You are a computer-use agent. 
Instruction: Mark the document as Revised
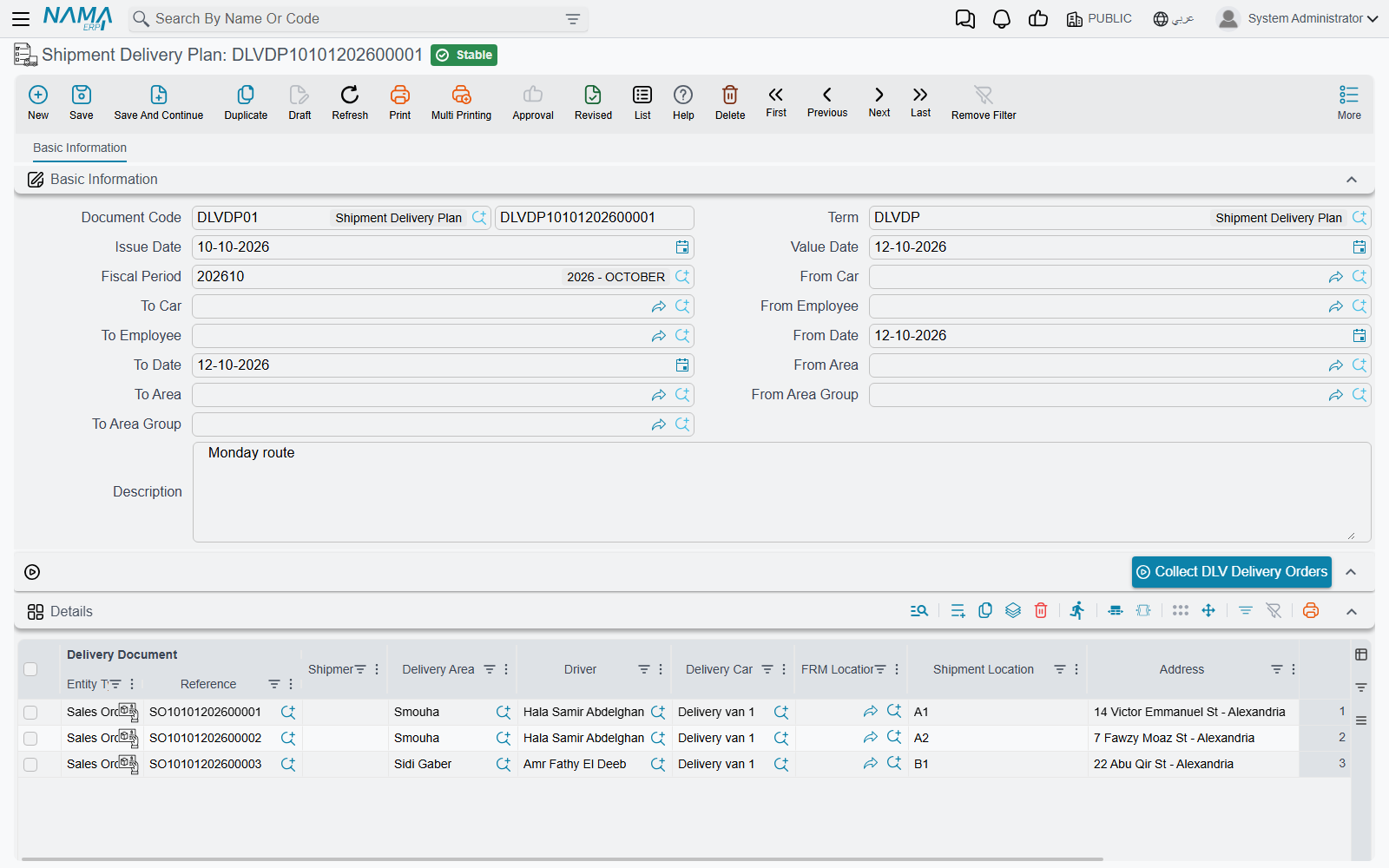pos(593,102)
